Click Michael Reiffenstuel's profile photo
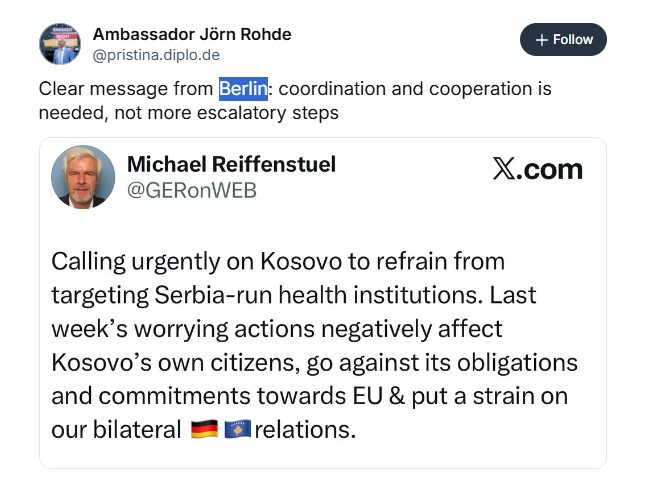This screenshot has width=664, height=482. [x=83, y=176]
